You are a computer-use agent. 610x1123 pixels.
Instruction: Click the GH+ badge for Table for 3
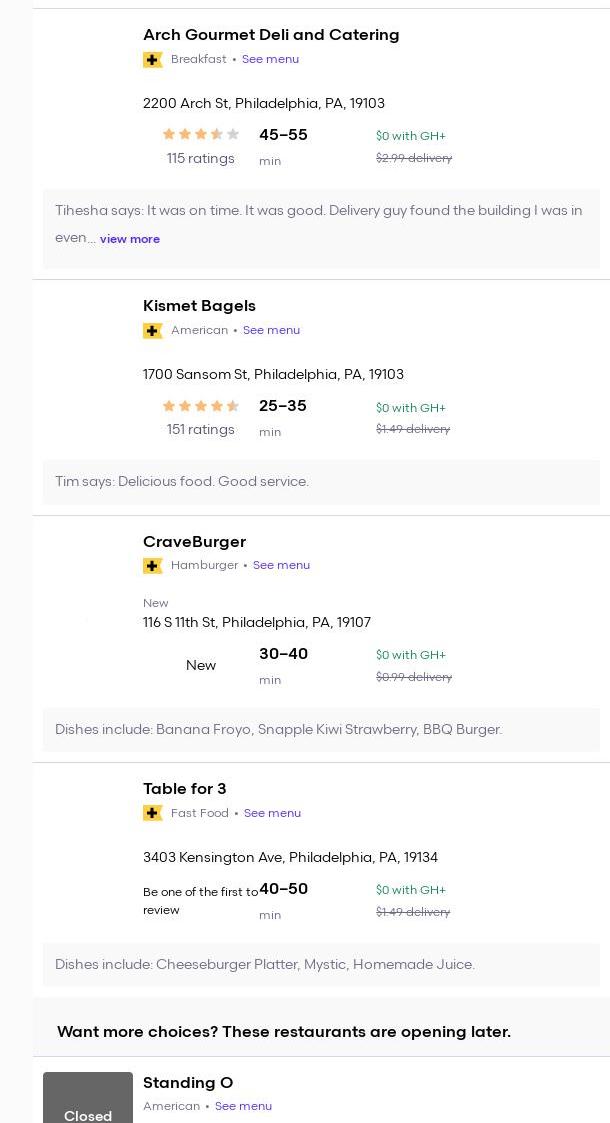tap(153, 814)
